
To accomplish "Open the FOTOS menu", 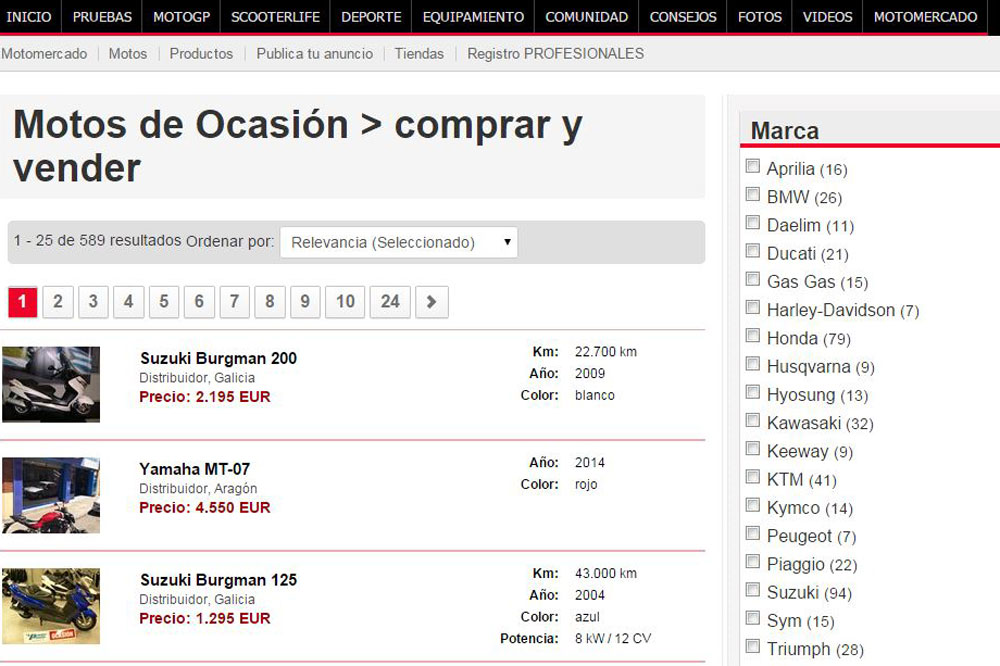I will pyautogui.click(x=760, y=17).
